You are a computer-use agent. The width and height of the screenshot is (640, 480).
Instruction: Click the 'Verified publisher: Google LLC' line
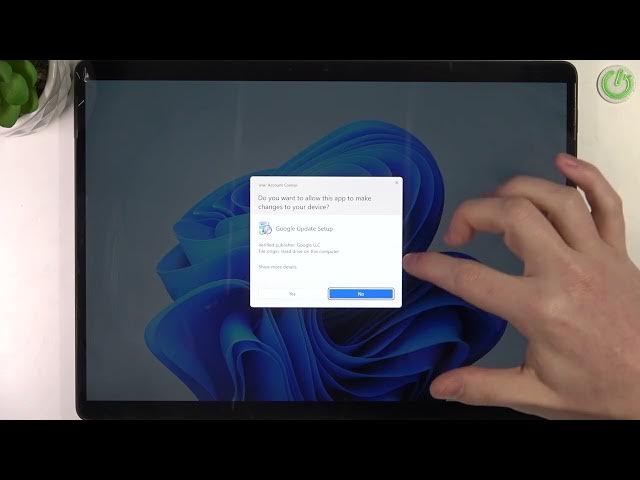[x=289, y=245]
